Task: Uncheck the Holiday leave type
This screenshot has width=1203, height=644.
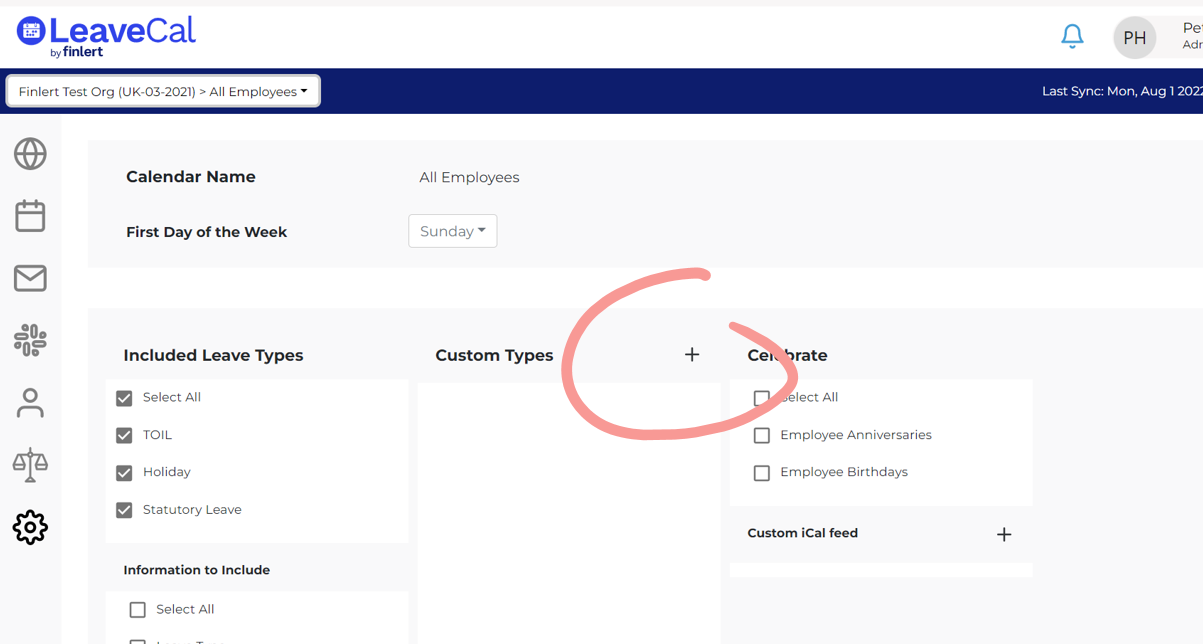Action: pyautogui.click(x=124, y=473)
